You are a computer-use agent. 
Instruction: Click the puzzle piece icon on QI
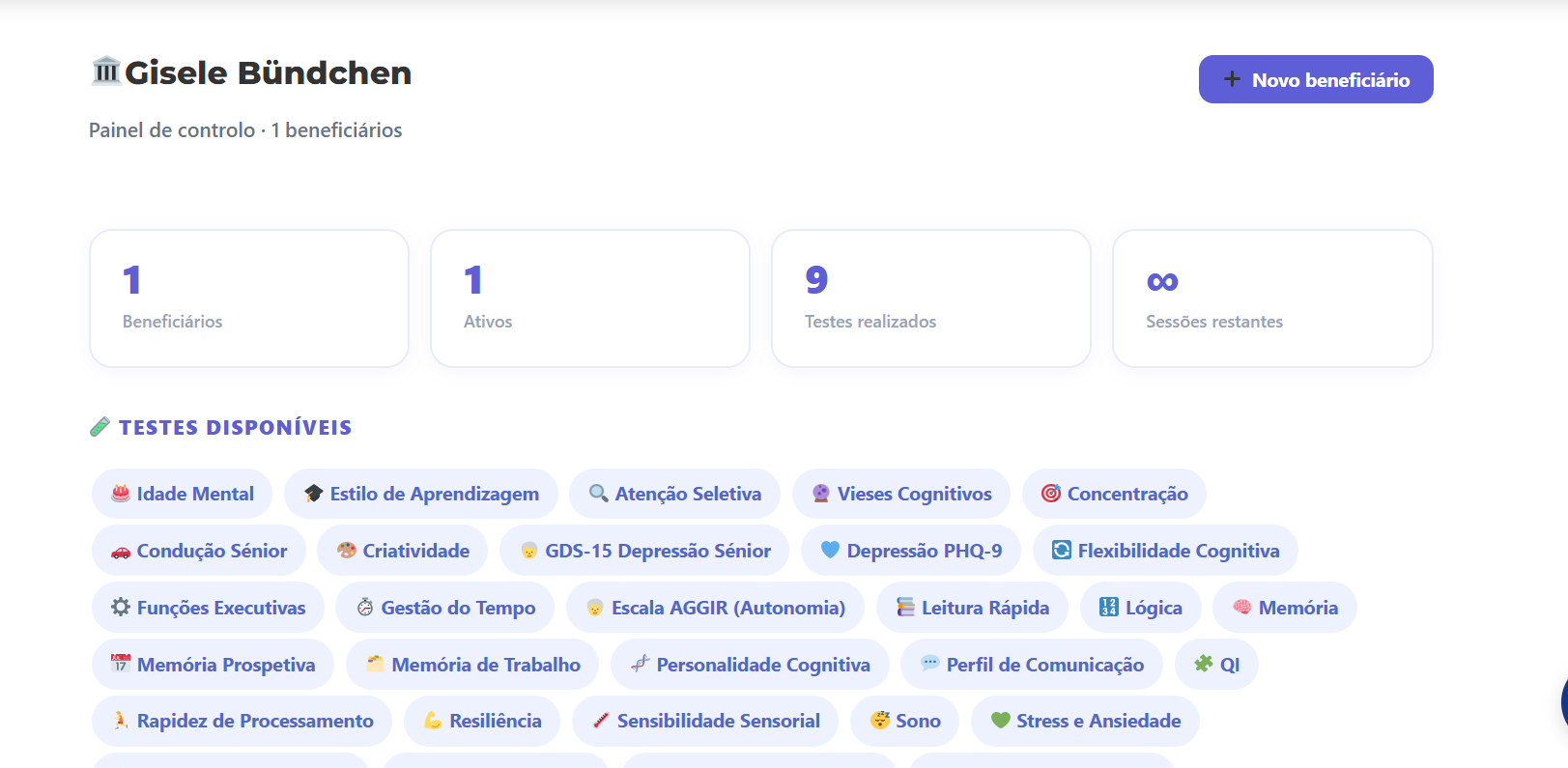pyautogui.click(x=1204, y=664)
